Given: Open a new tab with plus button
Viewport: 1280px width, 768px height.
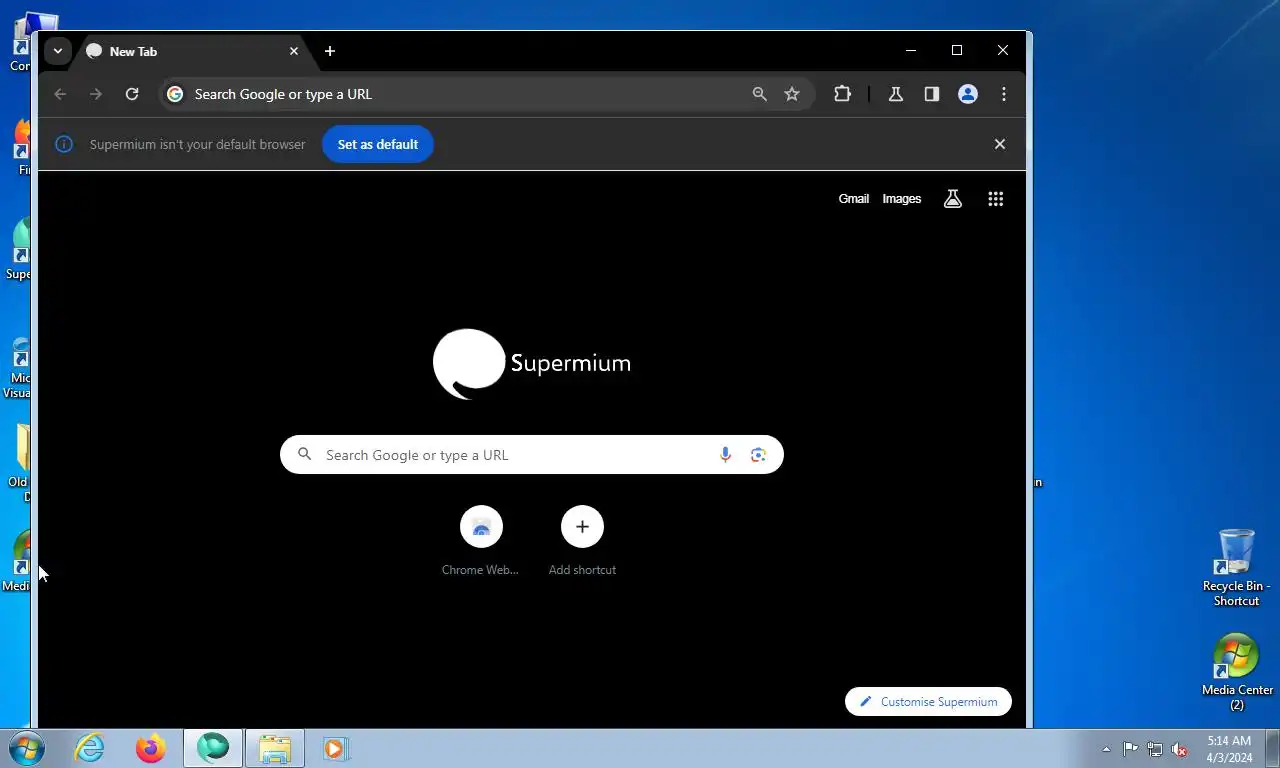Looking at the screenshot, I should (330, 51).
